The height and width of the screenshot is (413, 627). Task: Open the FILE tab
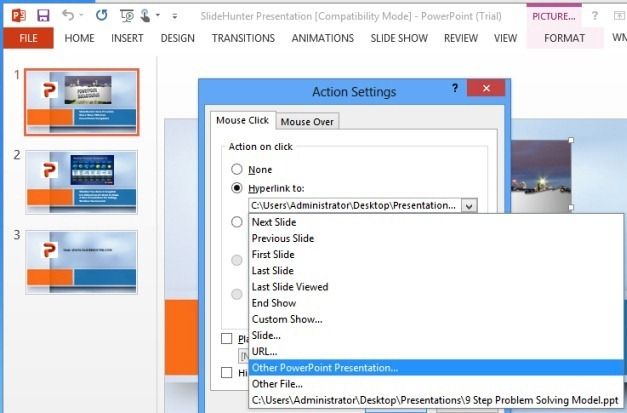click(28, 38)
